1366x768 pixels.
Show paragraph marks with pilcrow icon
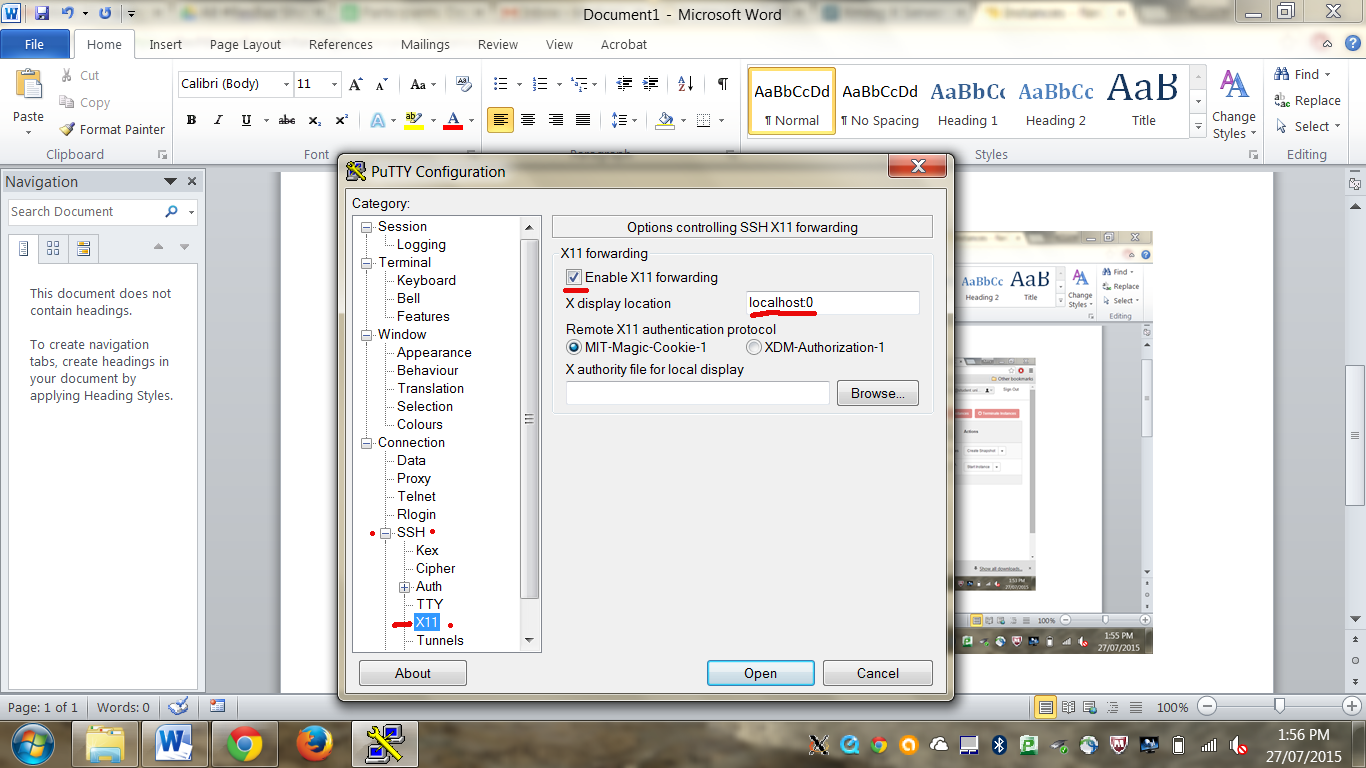tap(722, 84)
